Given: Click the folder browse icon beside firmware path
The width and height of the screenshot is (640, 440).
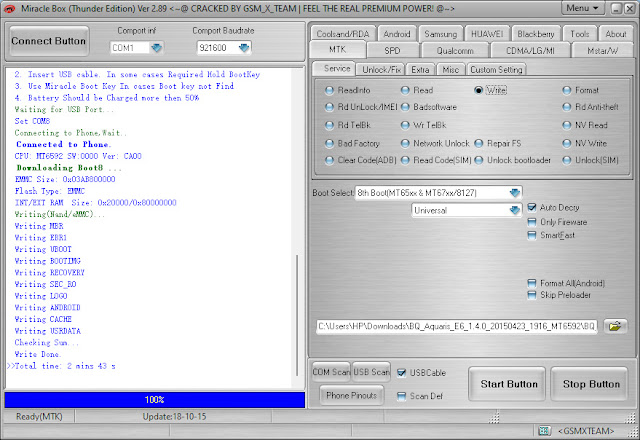Looking at the screenshot, I should pyautogui.click(x=615, y=326).
